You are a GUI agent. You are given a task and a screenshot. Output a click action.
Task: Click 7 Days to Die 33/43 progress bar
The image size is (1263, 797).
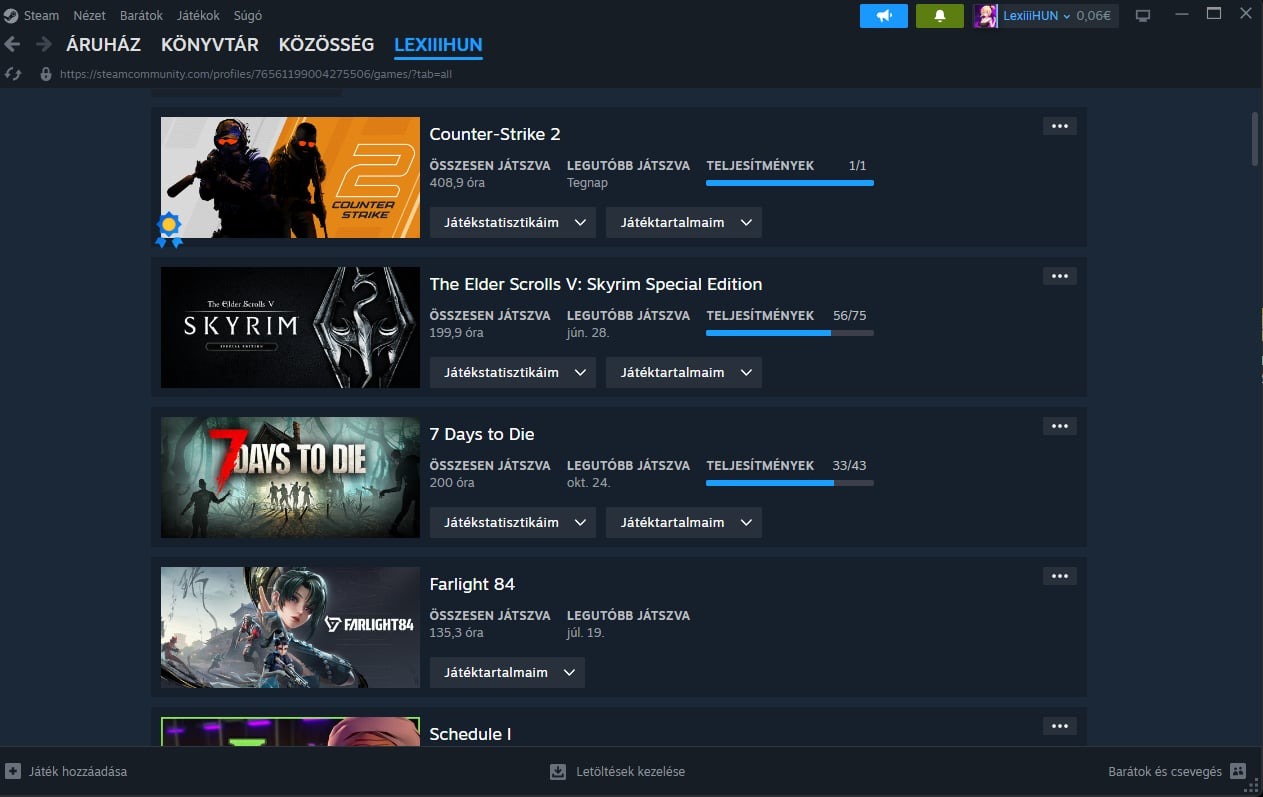click(x=790, y=483)
